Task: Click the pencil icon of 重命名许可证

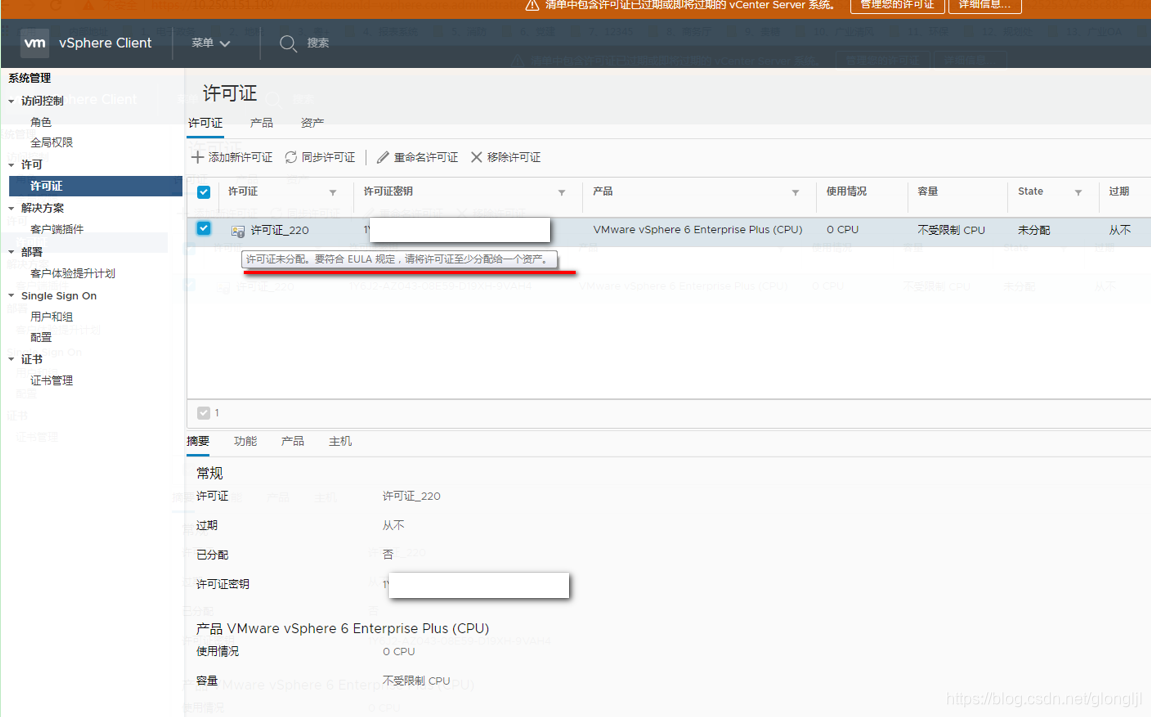Action: point(382,157)
